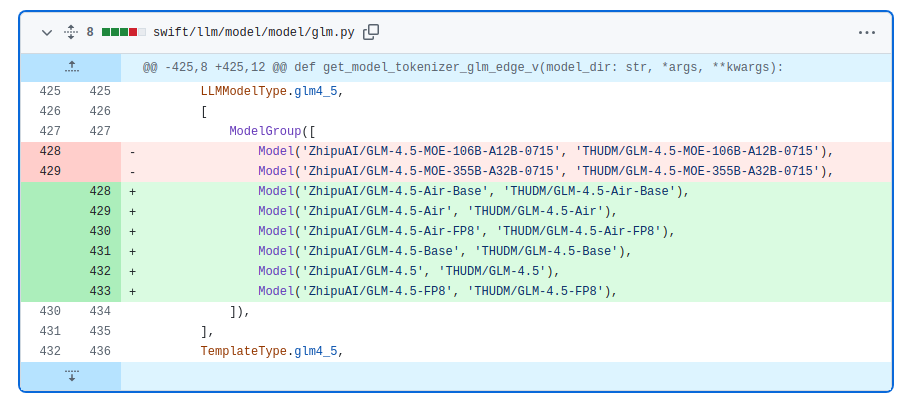
Task: Select the added 'ZhipuAI/GLM-4.5-FP8' model line
Action: [506, 292]
